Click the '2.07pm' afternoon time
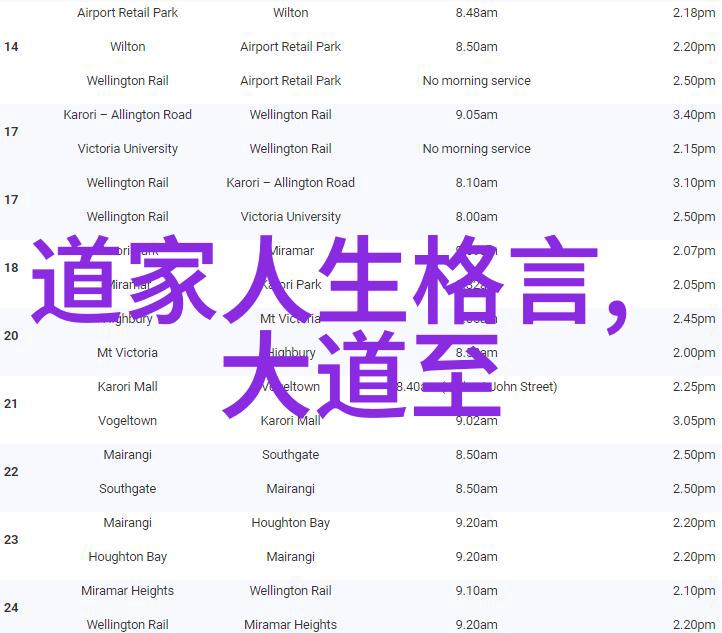 (x=694, y=251)
